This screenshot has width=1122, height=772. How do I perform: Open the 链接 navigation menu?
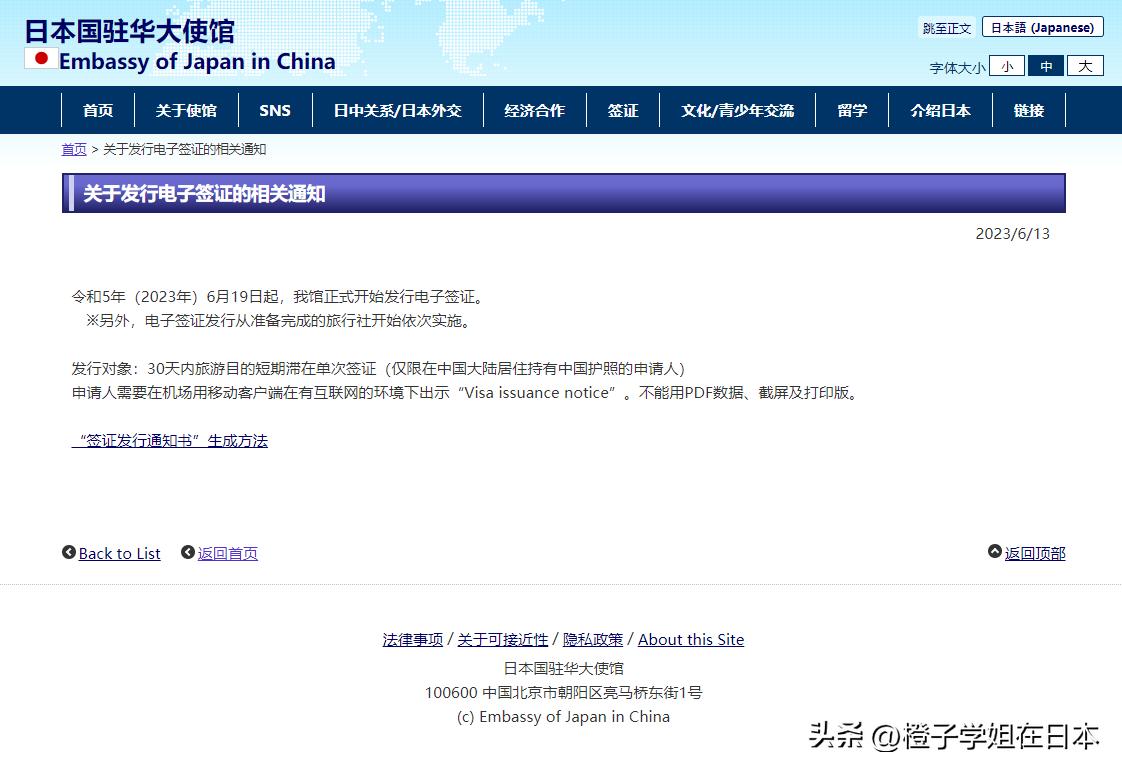point(1029,110)
